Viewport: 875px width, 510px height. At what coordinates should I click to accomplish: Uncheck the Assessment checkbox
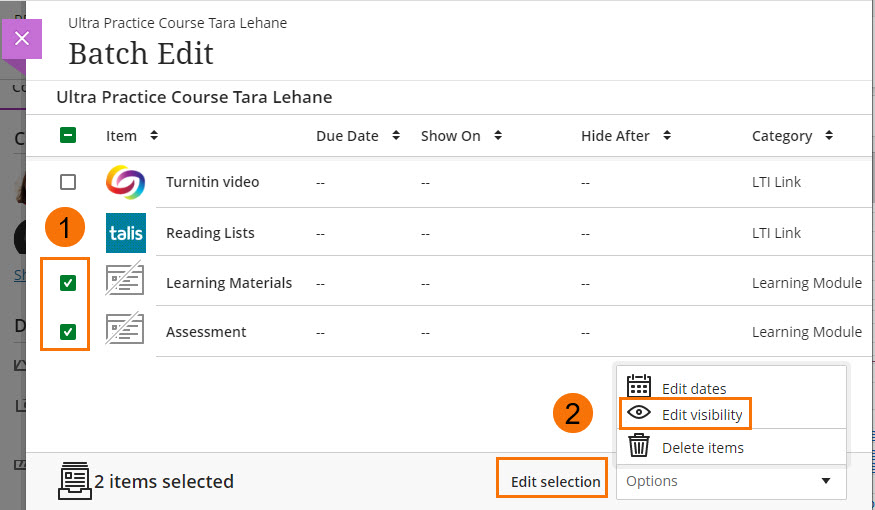coord(68,332)
